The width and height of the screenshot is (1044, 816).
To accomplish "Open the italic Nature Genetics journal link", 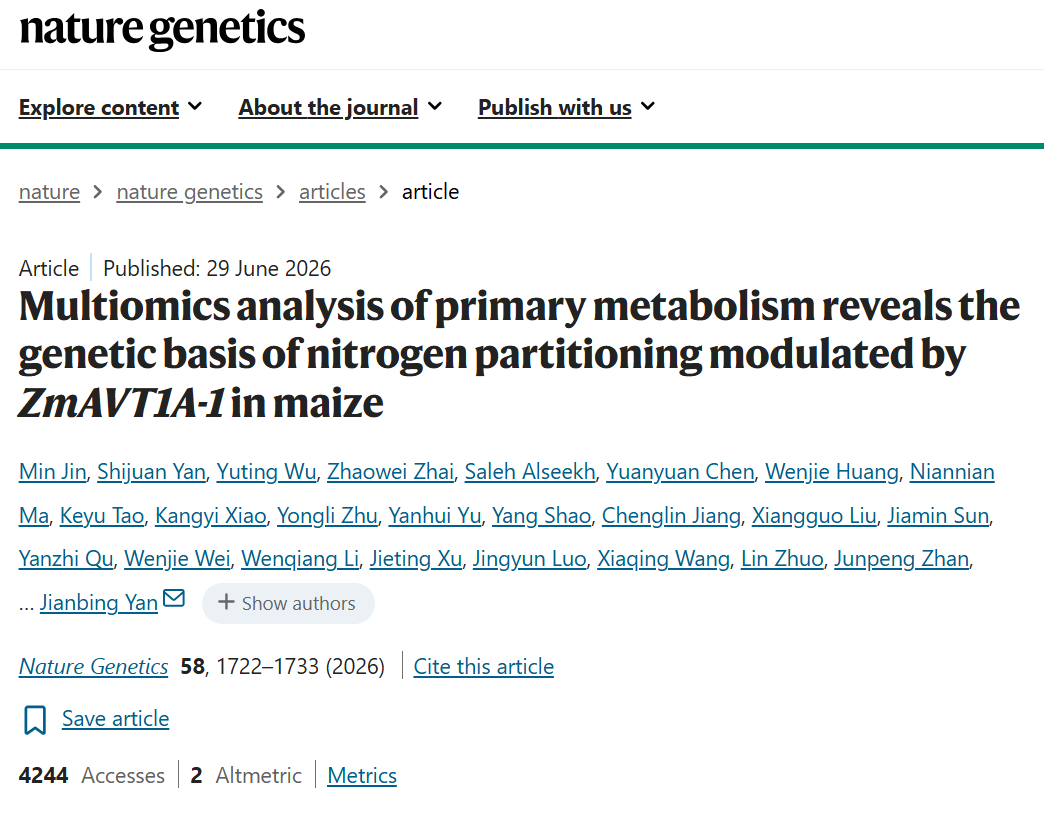I will tap(93, 666).
